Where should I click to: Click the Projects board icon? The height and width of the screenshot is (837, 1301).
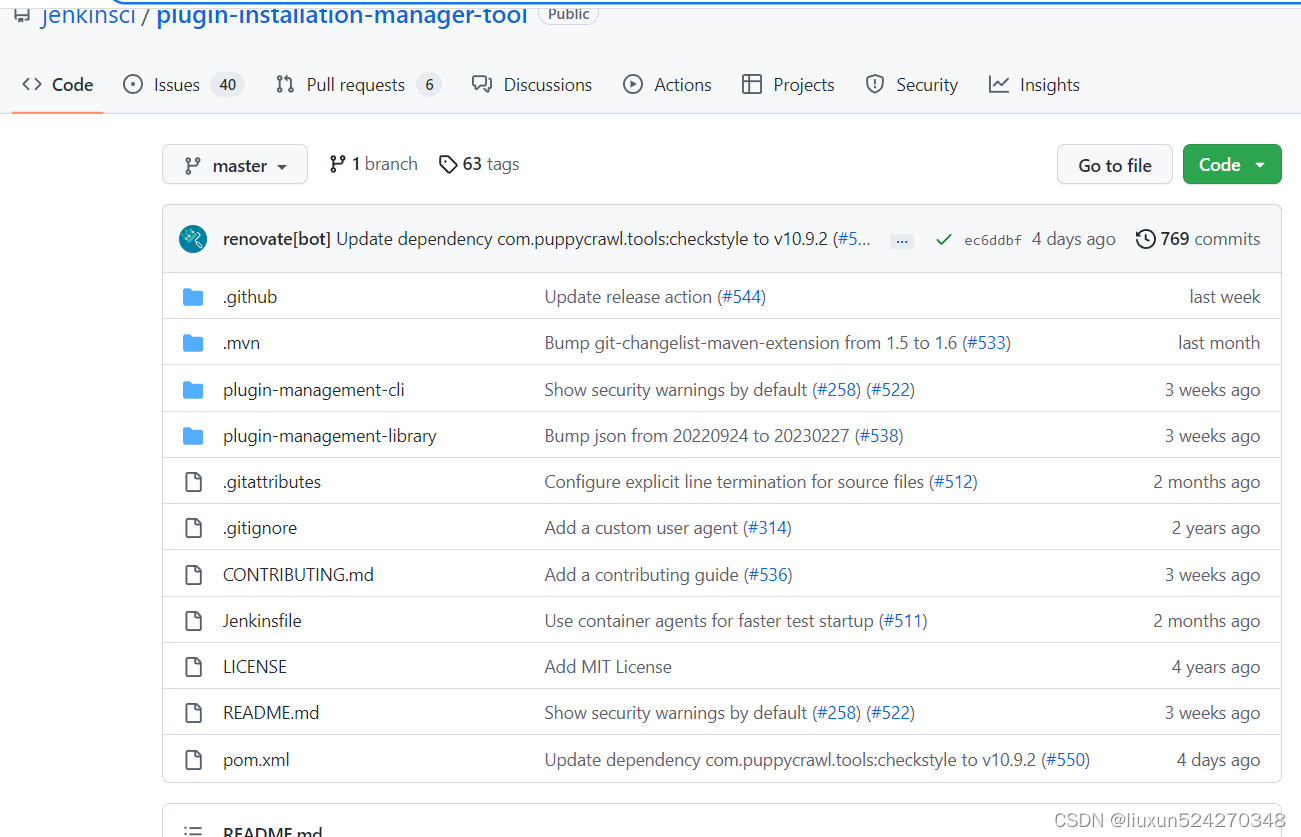pyautogui.click(x=752, y=84)
